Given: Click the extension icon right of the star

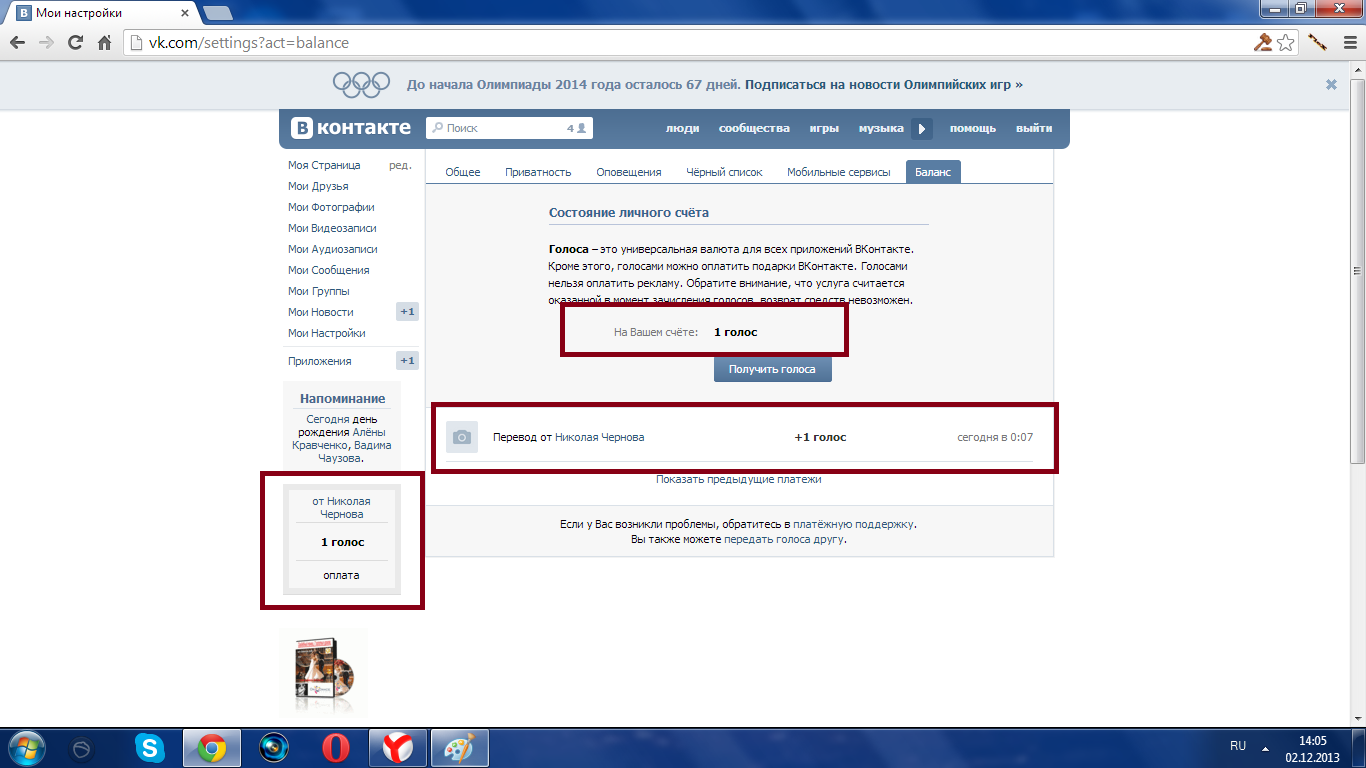Looking at the screenshot, I should [1317, 43].
